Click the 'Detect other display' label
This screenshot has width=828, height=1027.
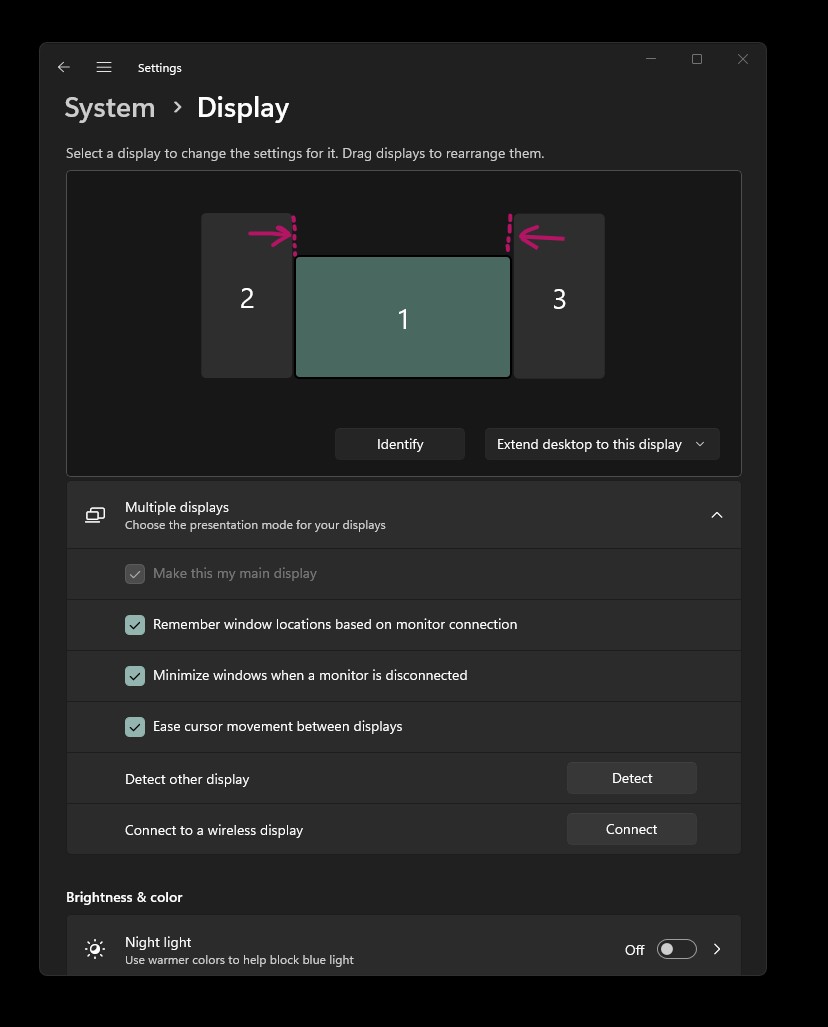click(x=187, y=779)
